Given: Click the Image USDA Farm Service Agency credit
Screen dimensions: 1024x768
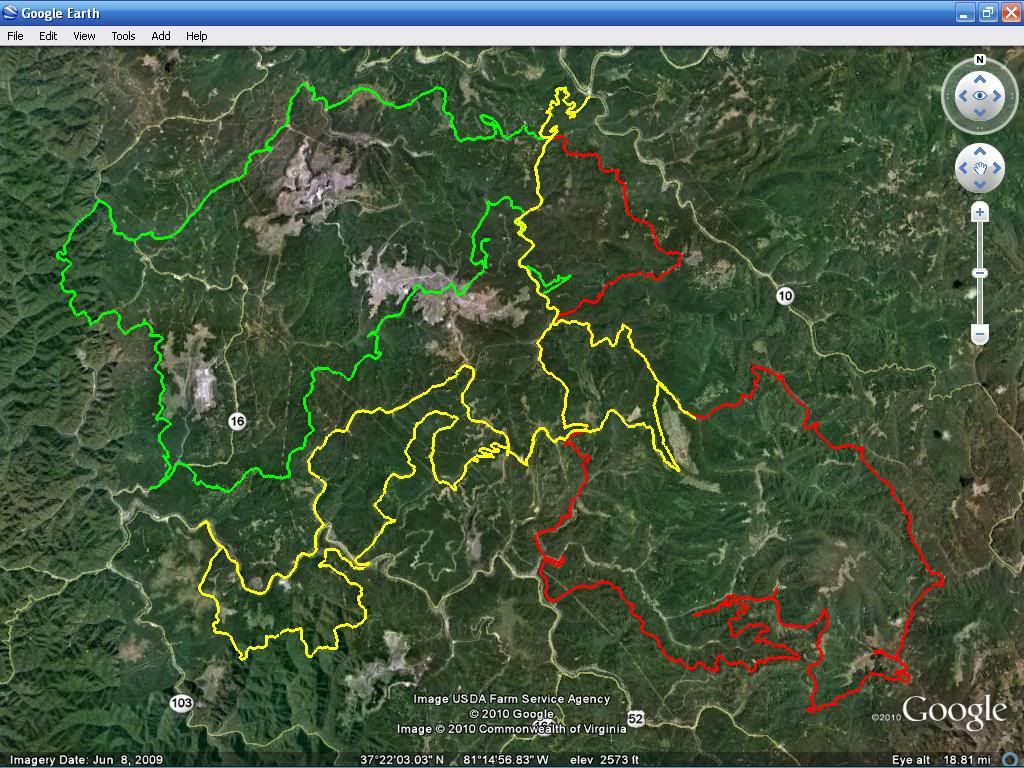Looking at the screenshot, I should pyautogui.click(x=511, y=699).
